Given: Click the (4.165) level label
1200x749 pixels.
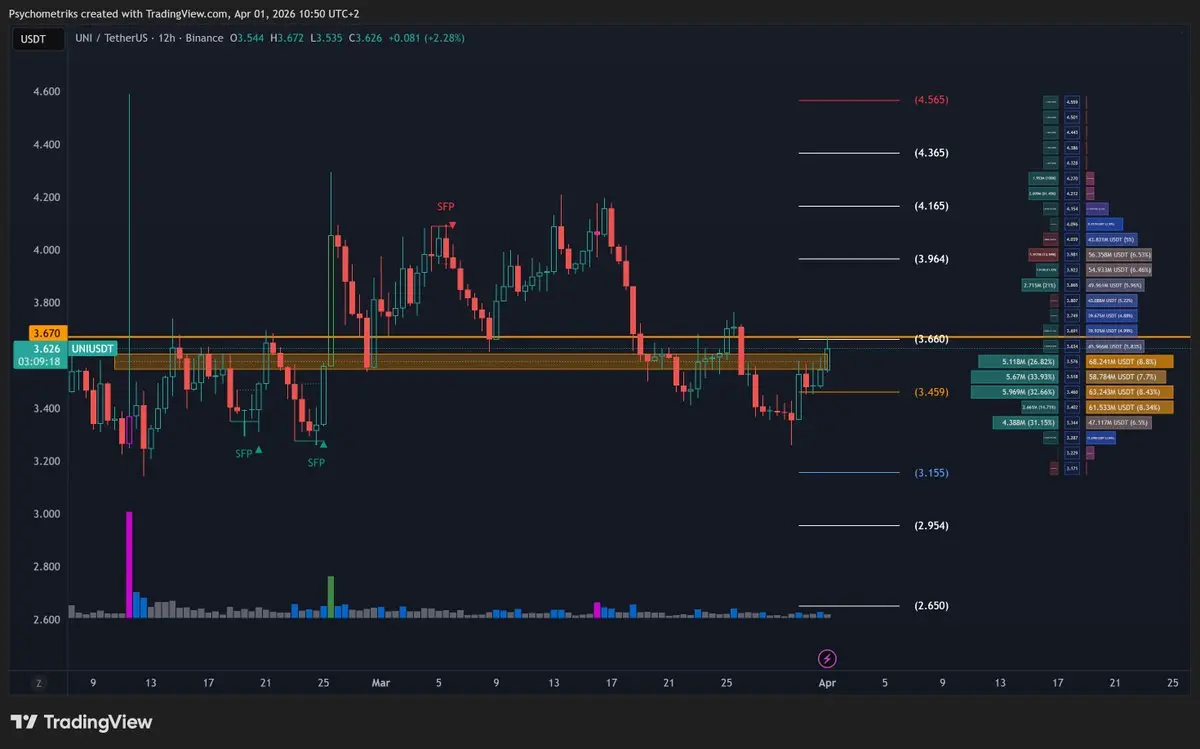Looking at the screenshot, I should tap(931, 206).
